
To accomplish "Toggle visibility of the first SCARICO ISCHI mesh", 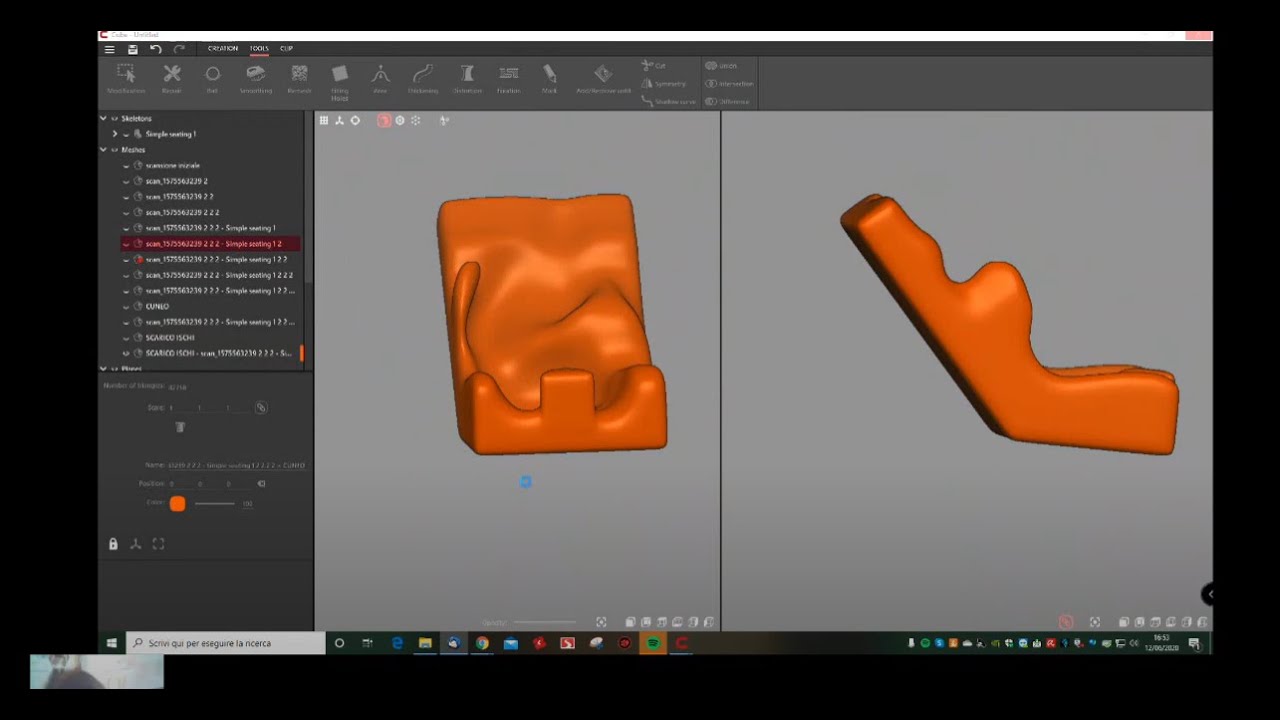I will (x=126, y=338).
